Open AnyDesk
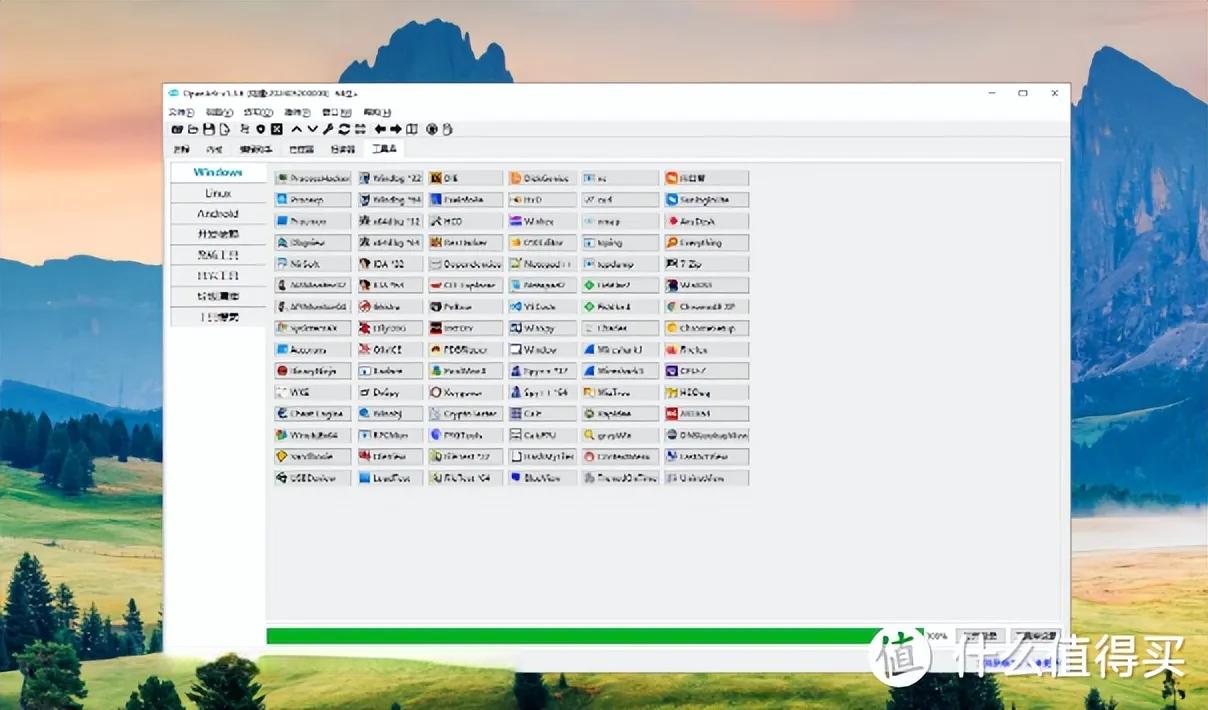The image size is (1208, 710). [x=706, y=221]
